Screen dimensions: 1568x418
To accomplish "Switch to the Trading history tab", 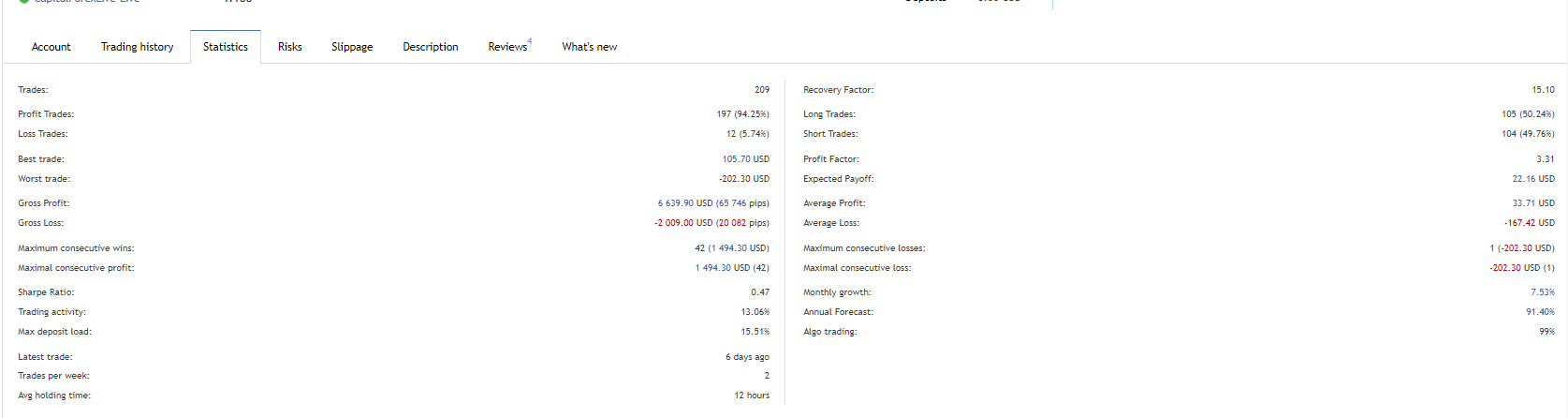I will point(137,47).
